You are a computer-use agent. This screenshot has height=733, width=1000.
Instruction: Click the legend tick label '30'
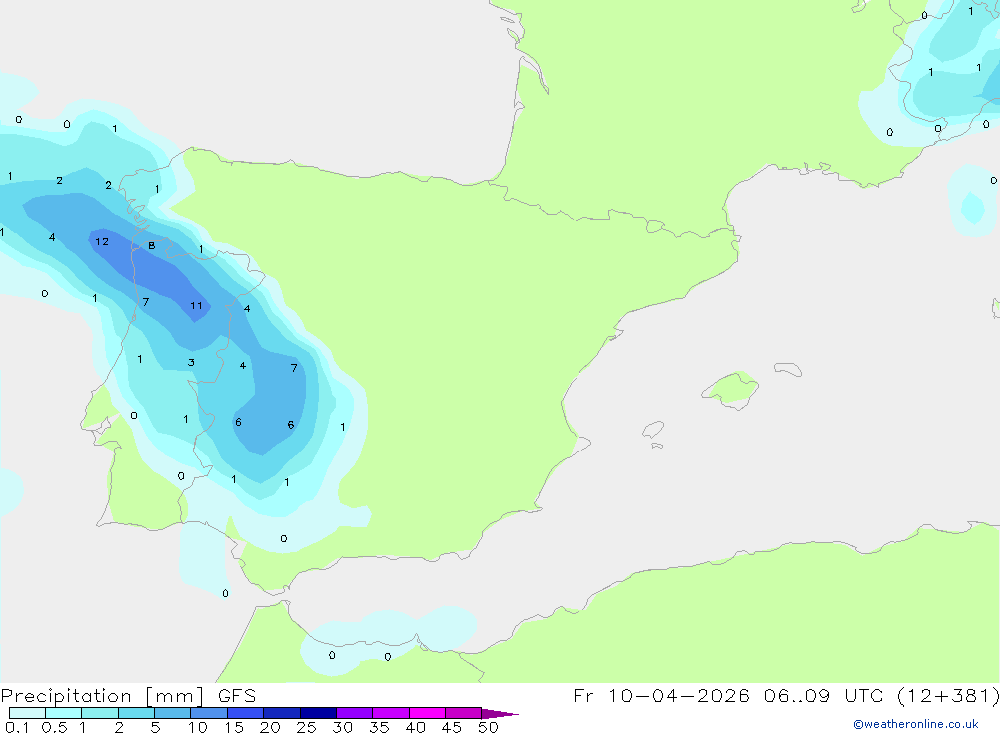343,727
